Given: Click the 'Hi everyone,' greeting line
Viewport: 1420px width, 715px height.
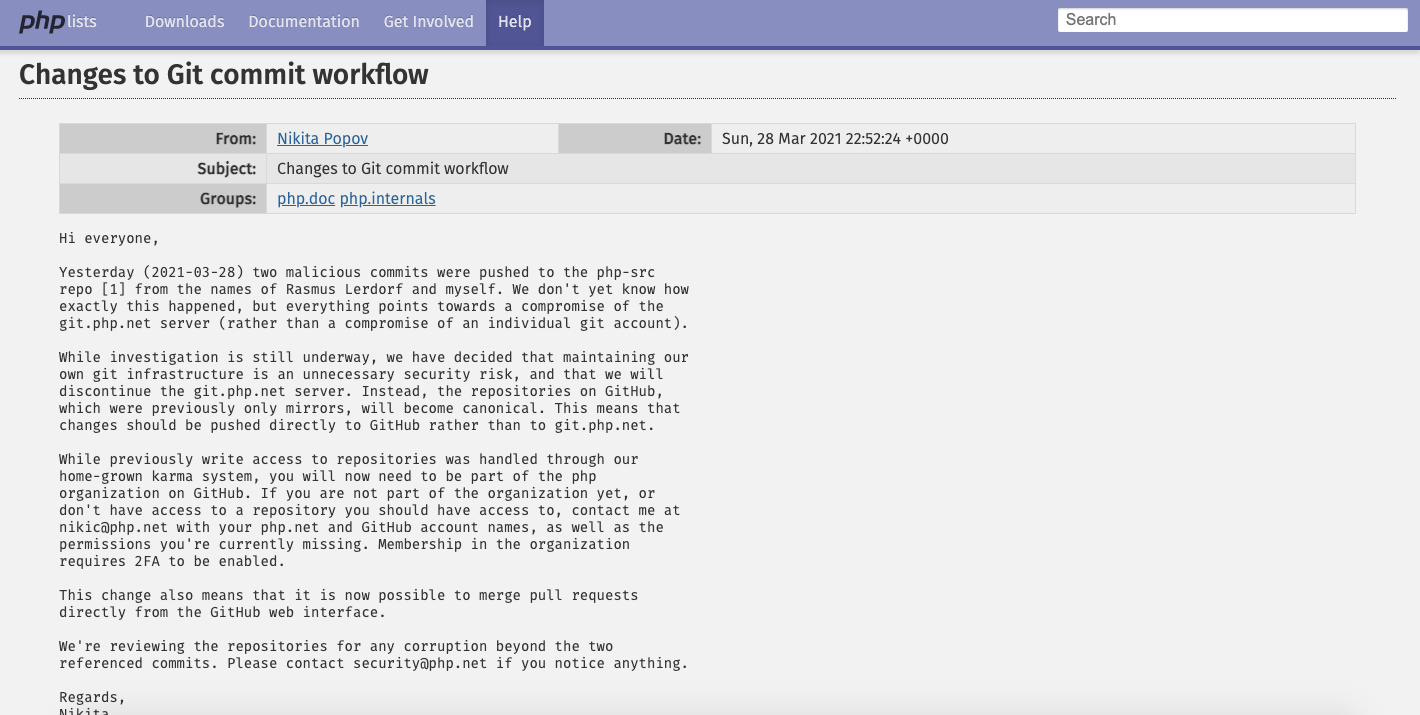Looking at the screenshot, I should [109, 239].
